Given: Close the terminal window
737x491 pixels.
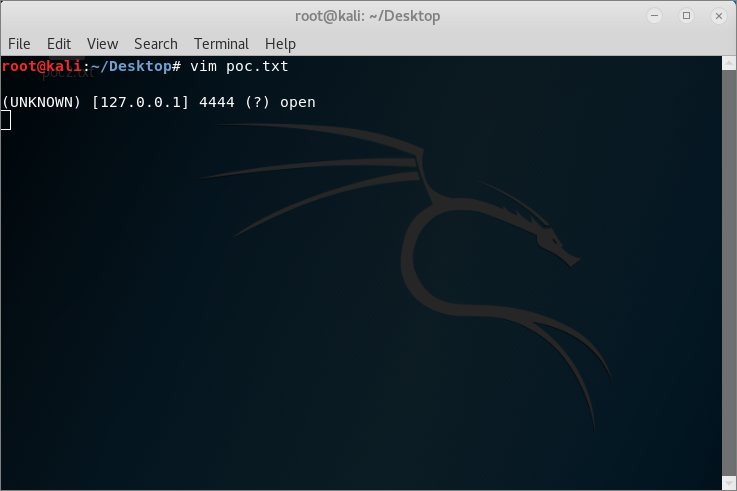Looking at the screenshot, I should pos(719,16).
